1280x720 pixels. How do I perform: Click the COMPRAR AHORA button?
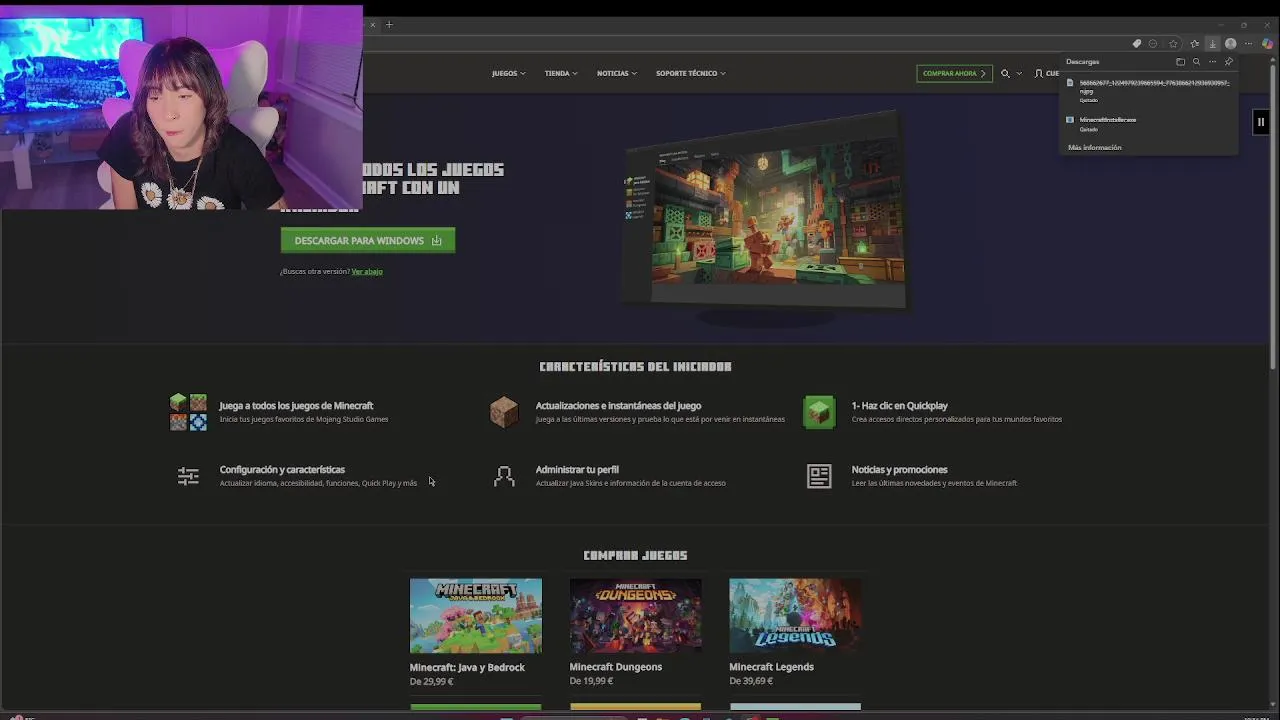click(954, 73)
